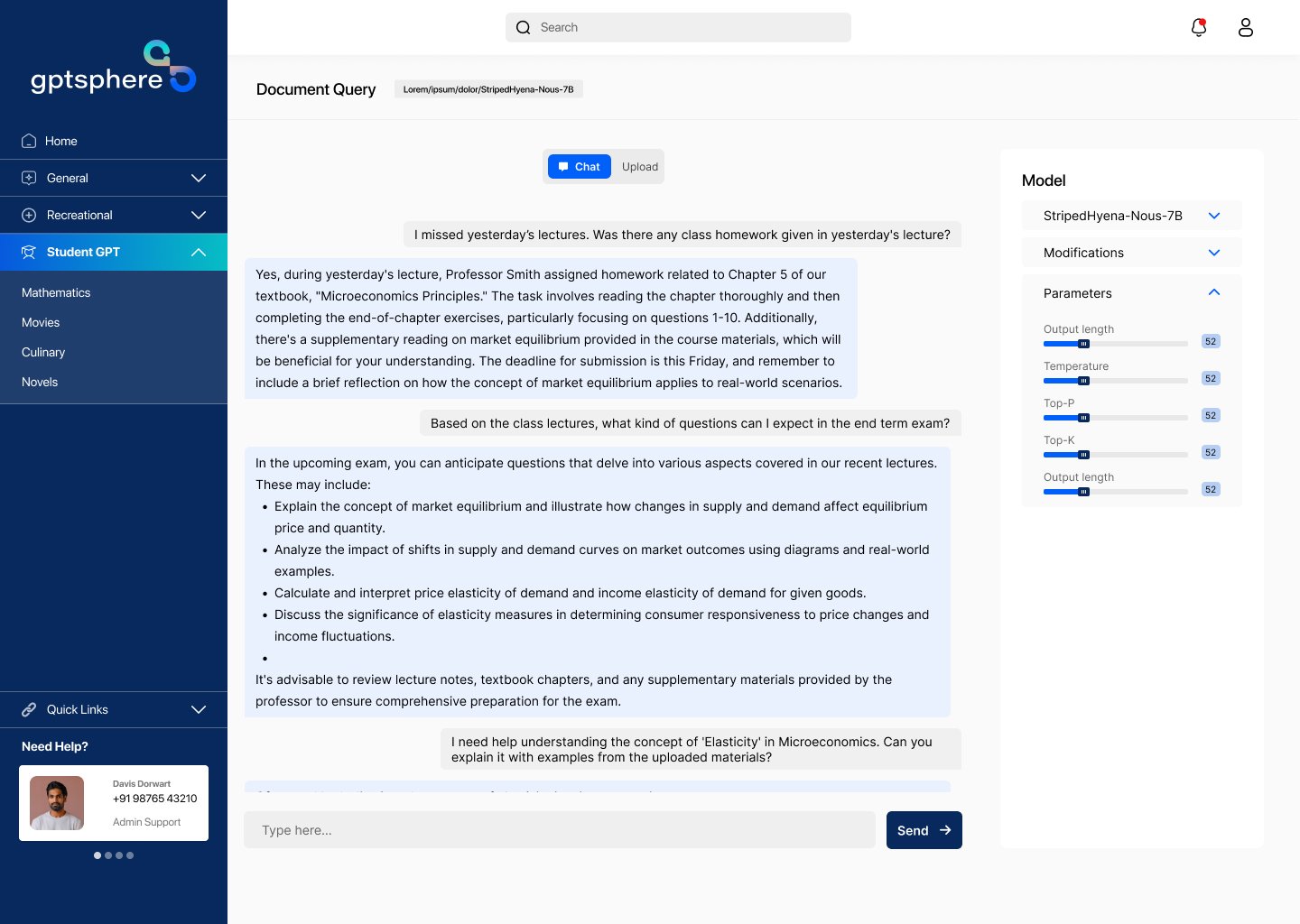Open Culinary in the sidebar
The width and height of the screenshot is (1300, 924).
point(43,352)
